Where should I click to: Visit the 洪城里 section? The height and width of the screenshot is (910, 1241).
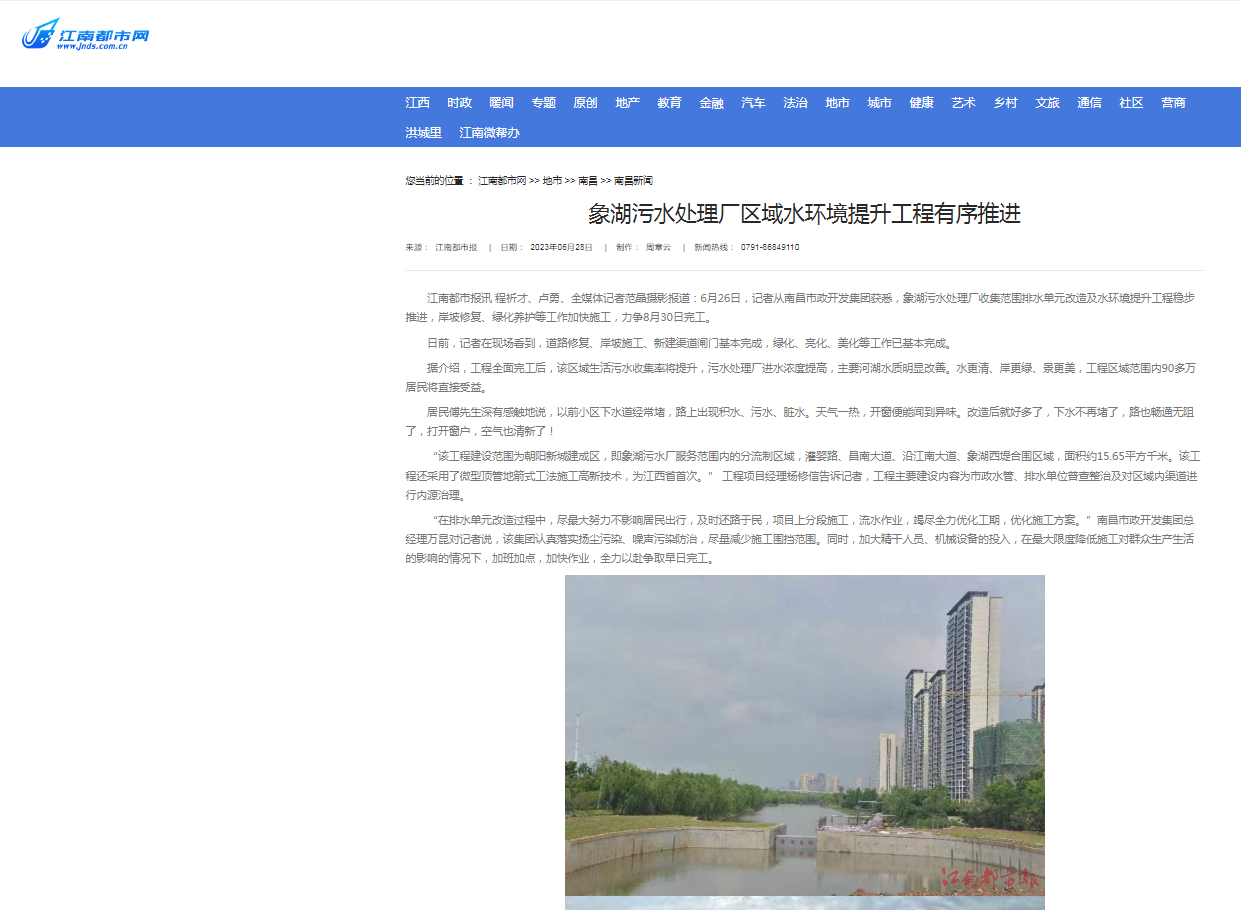[x=423, y=133]
